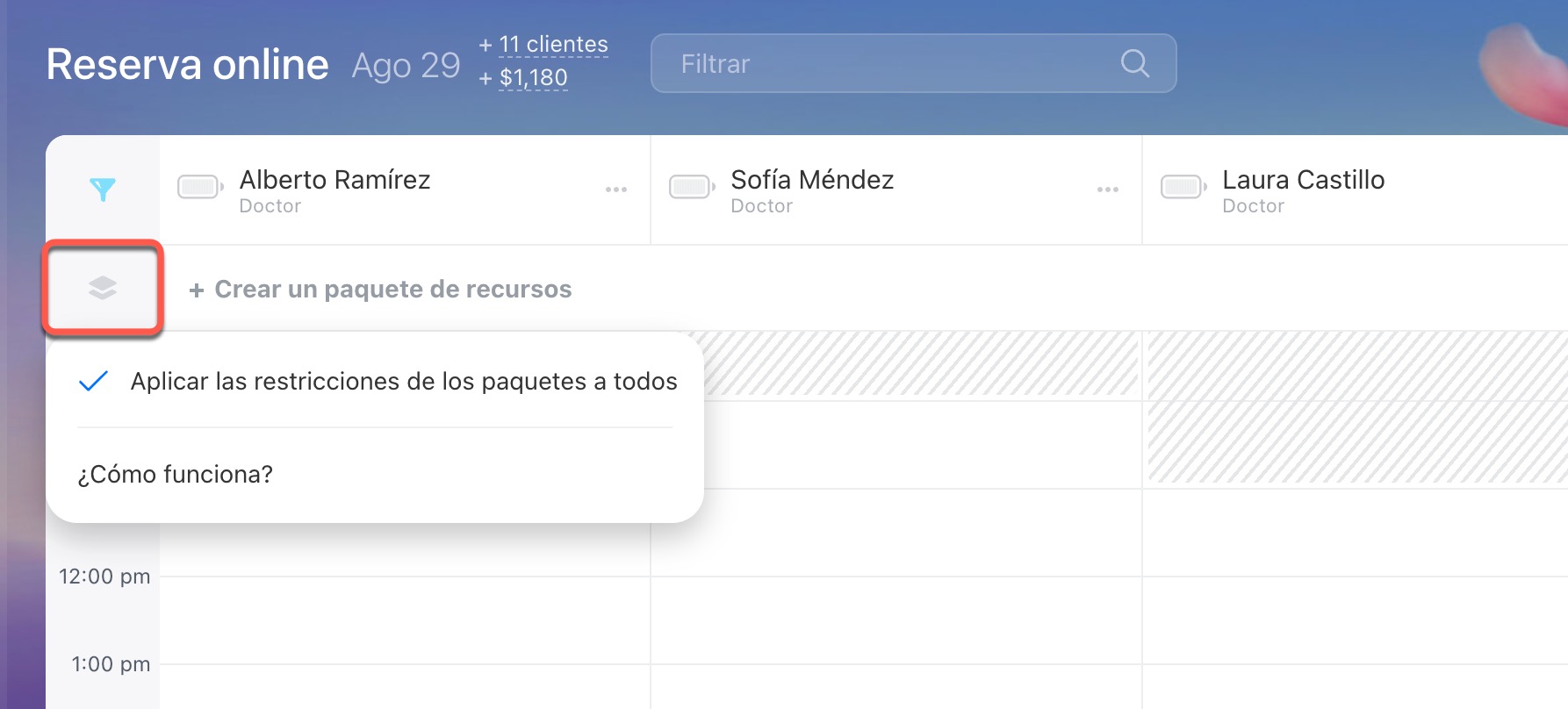Click the blue funnel filter icon
Viewport: 1568px width, 709px height.
pos(103,189)
